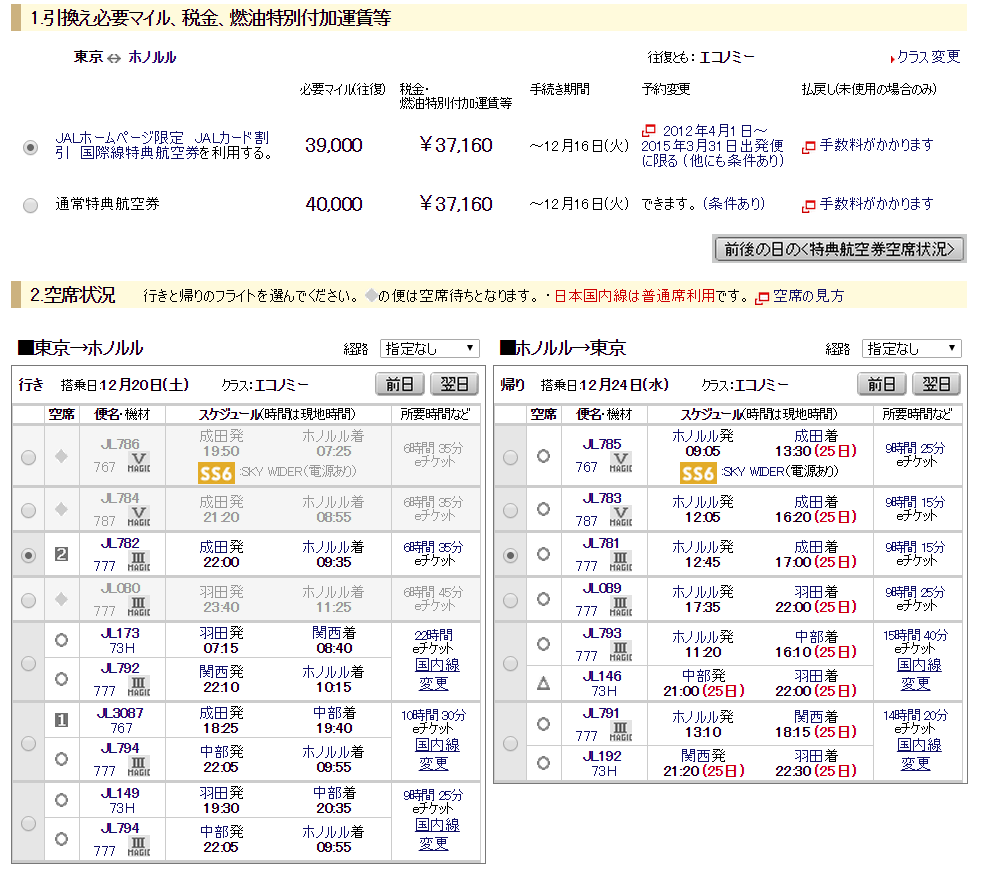This screenshot has width=981, height=873.
Task: Click external-link icon beside 2012年4月1日
Action: pyautogui.click(x=649, y=130)
